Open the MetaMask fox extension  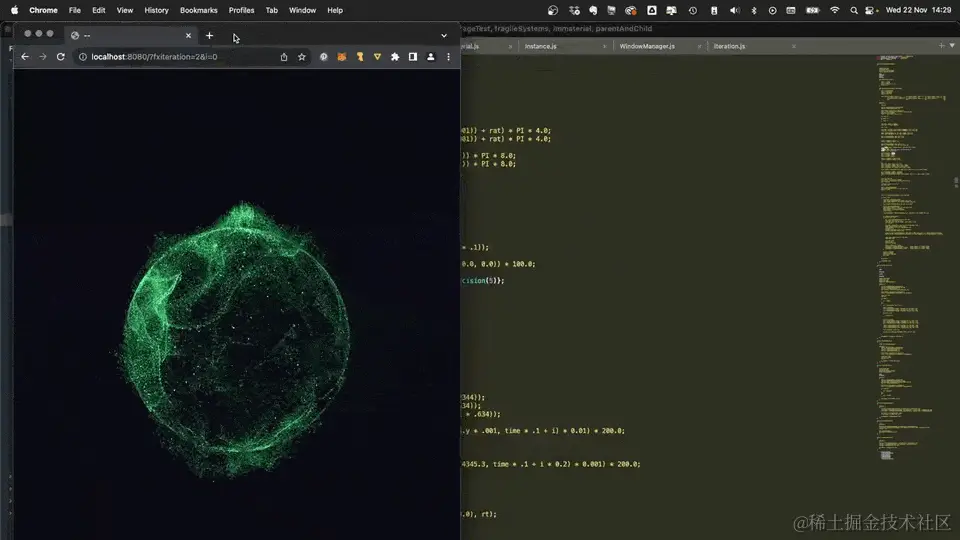point(342,57)
